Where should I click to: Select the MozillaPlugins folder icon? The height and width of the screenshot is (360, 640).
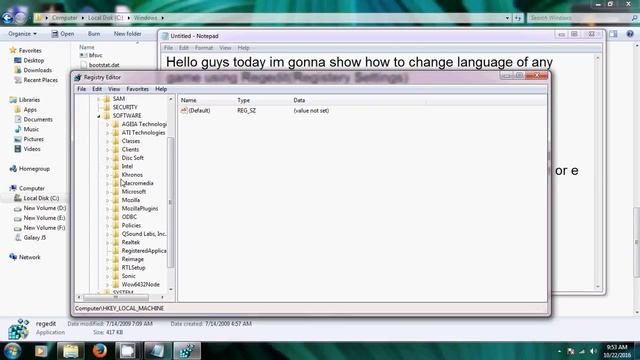[116, 209]
